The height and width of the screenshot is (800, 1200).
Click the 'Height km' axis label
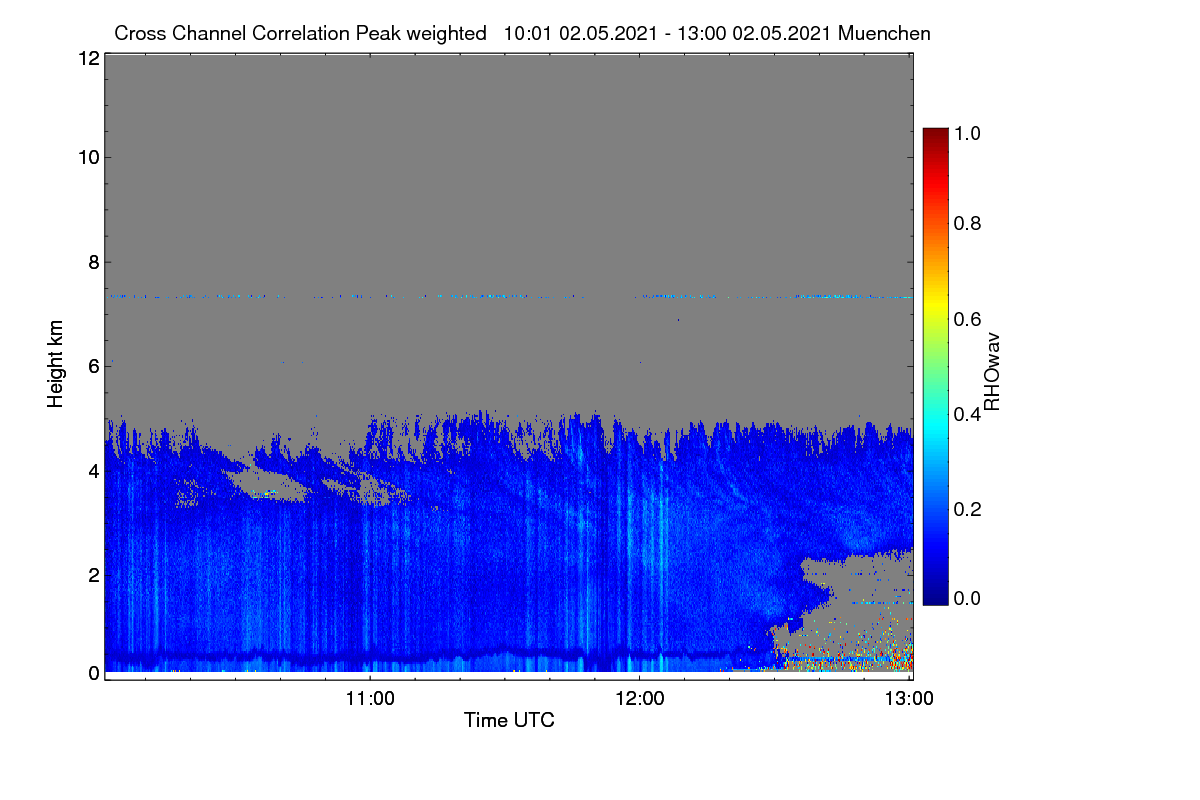pos(56,364)
